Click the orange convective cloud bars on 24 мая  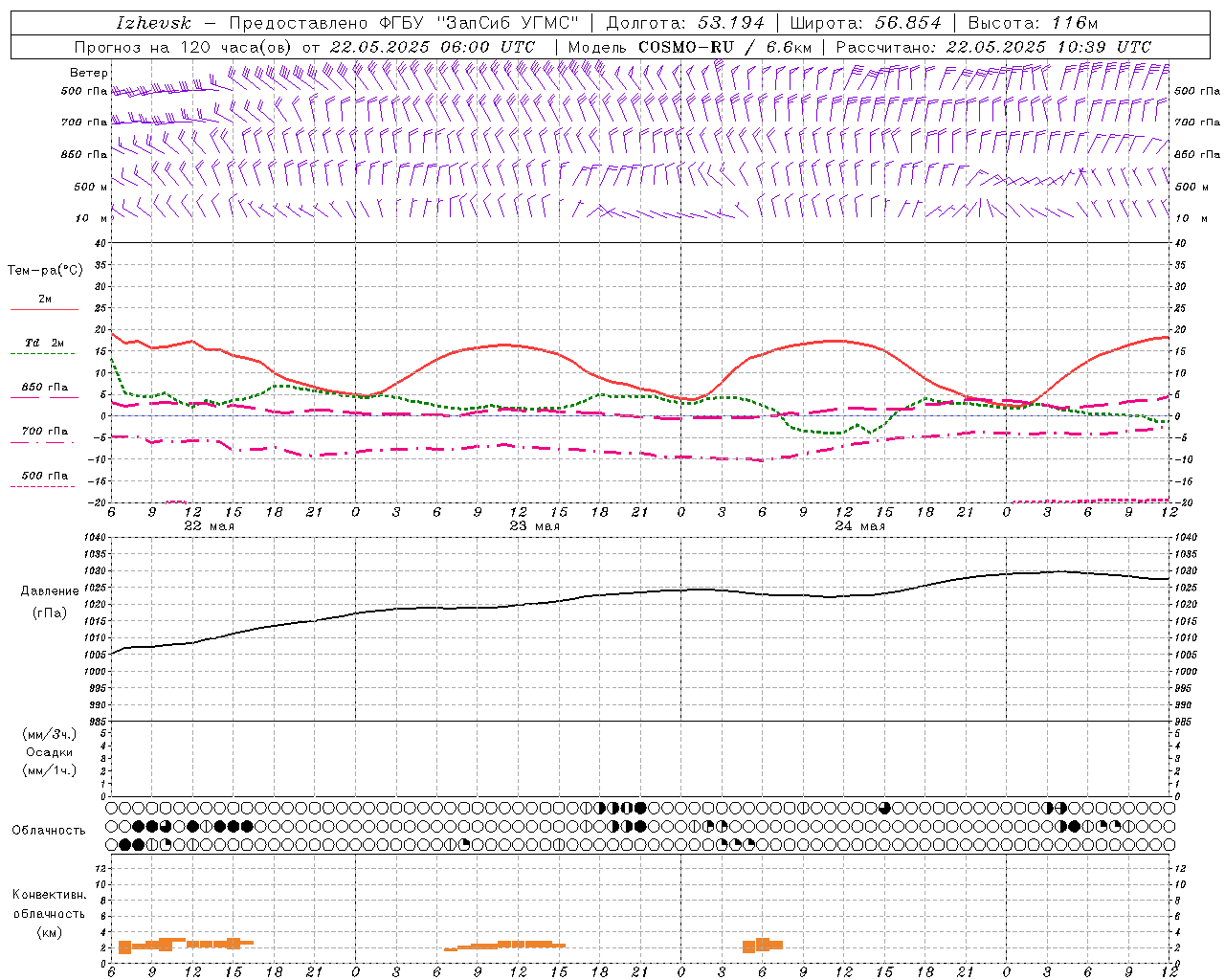coord(763,945)
